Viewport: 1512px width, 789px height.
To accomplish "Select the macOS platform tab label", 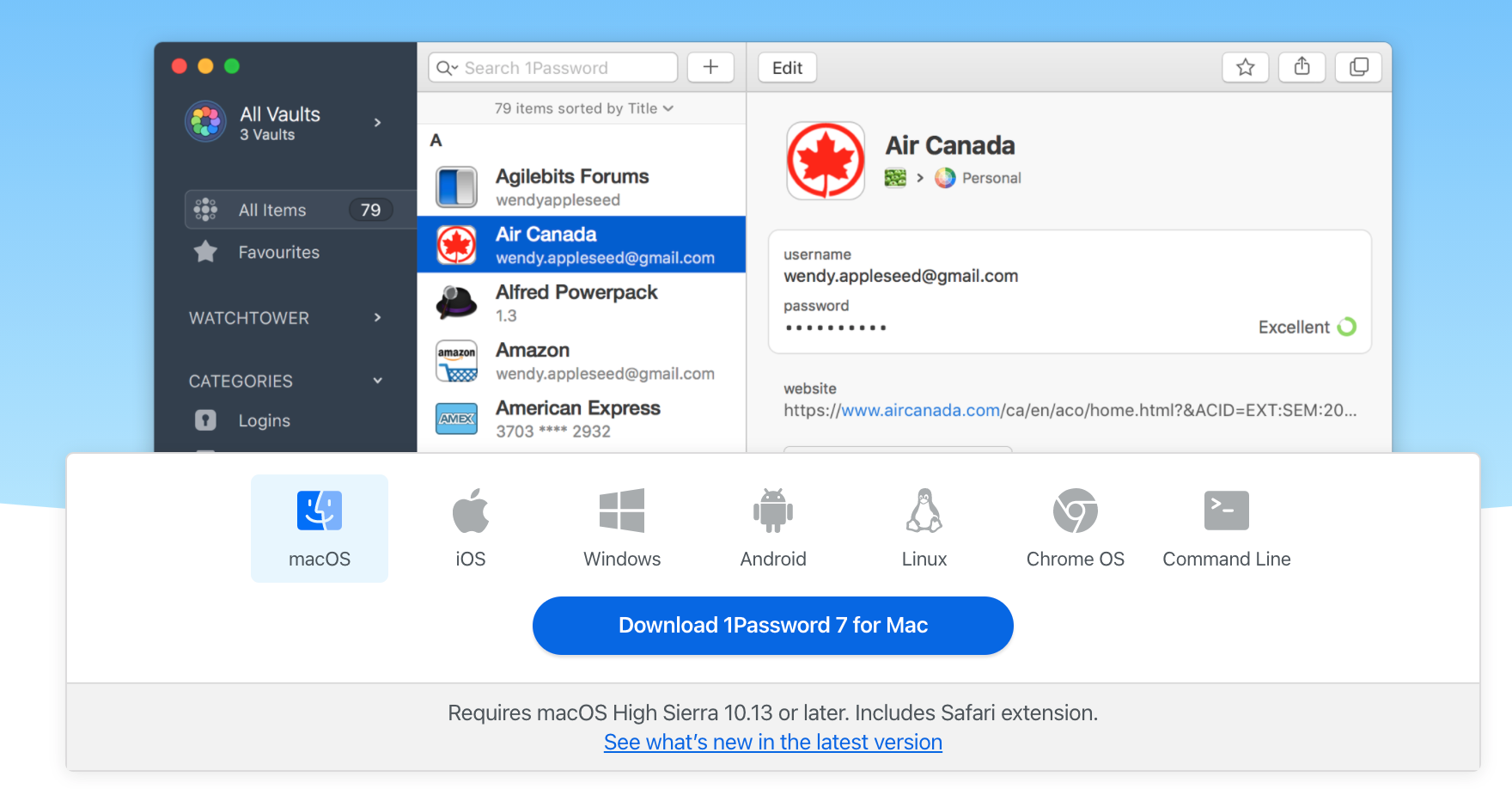I will (320, 559).
